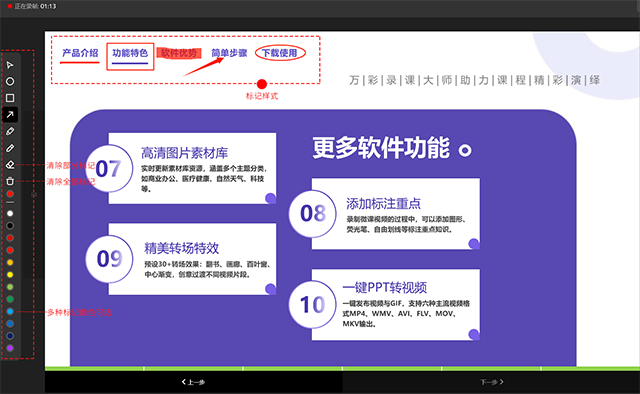Select the pencil freehand tool

pyautogui.click(x=10, y=148)
